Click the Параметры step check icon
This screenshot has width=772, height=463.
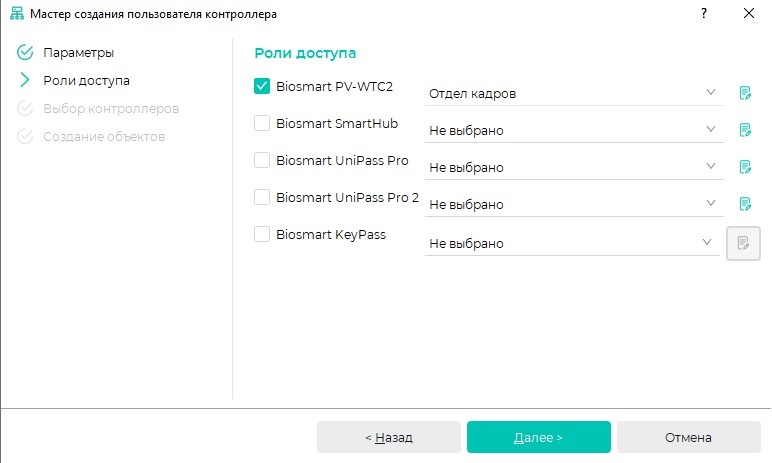[25, 52]
